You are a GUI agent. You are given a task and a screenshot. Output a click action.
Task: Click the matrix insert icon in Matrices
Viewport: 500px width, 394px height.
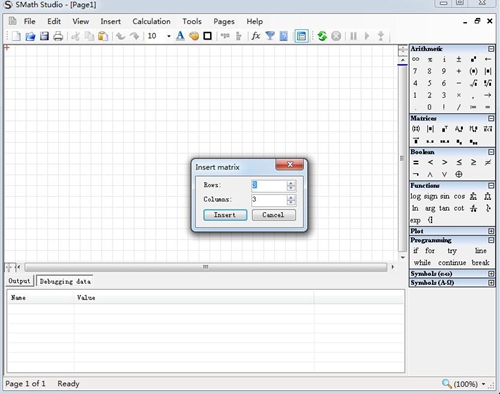point(416,129)
